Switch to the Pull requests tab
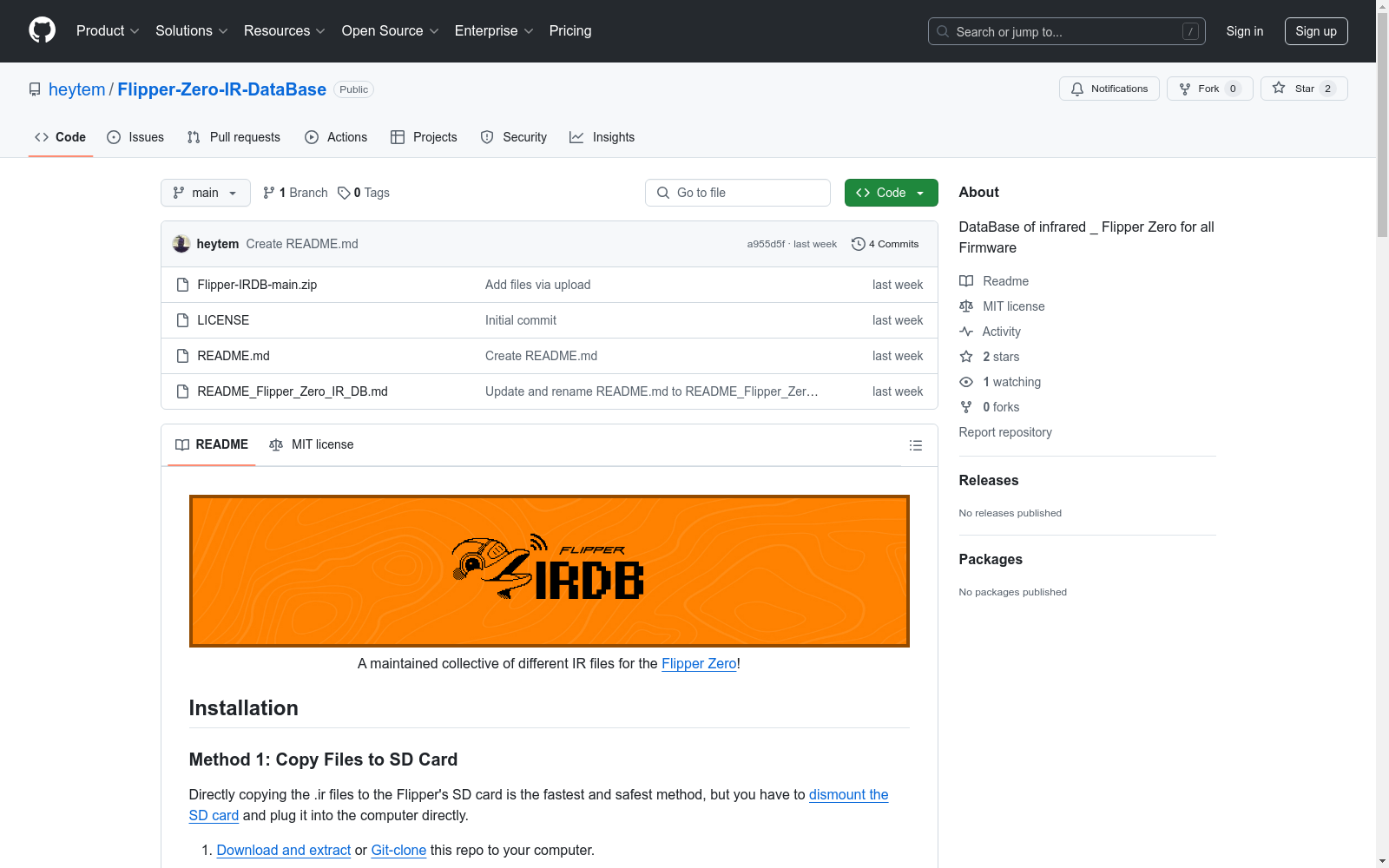This screenshot has width=1389, height=868. 234,137
